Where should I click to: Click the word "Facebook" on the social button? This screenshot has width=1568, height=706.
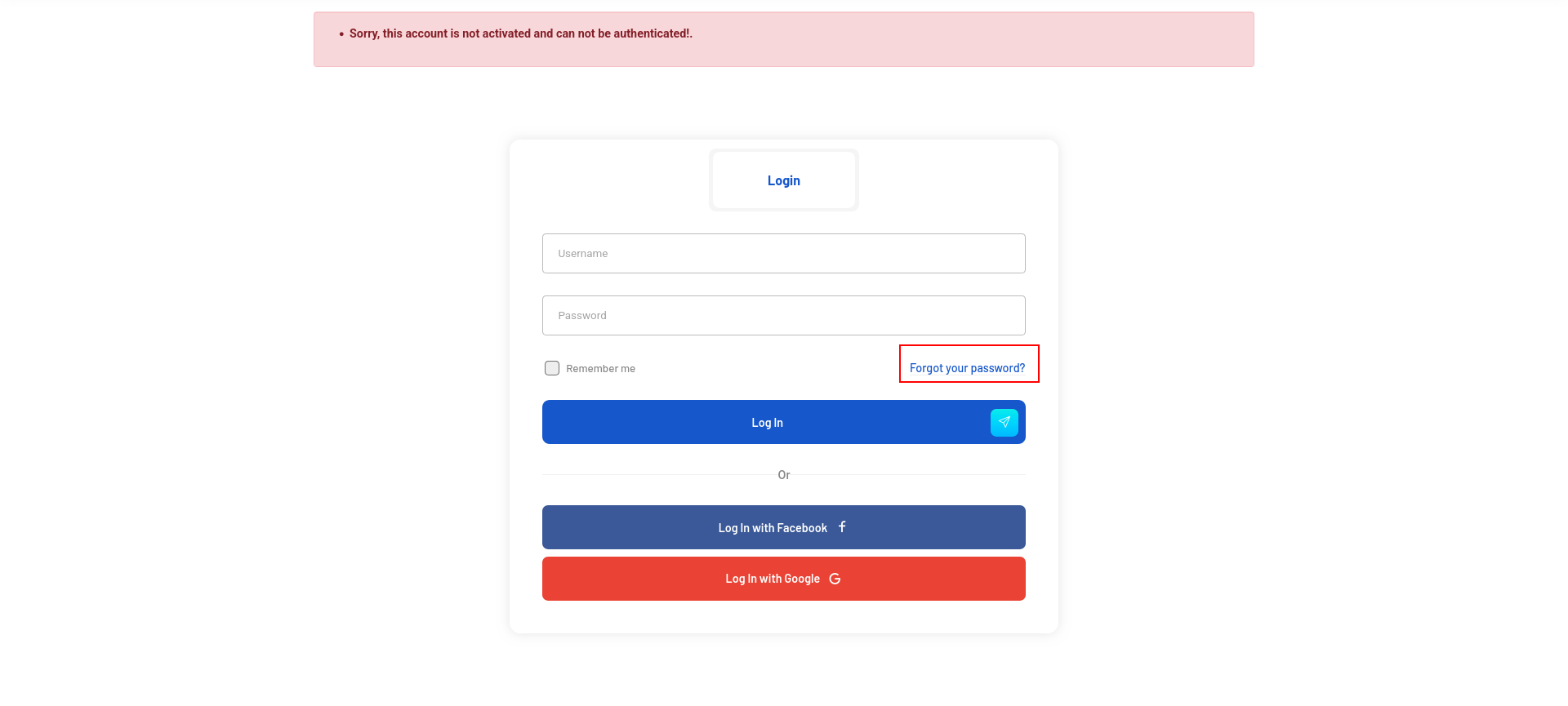click(x=802, y=528)
